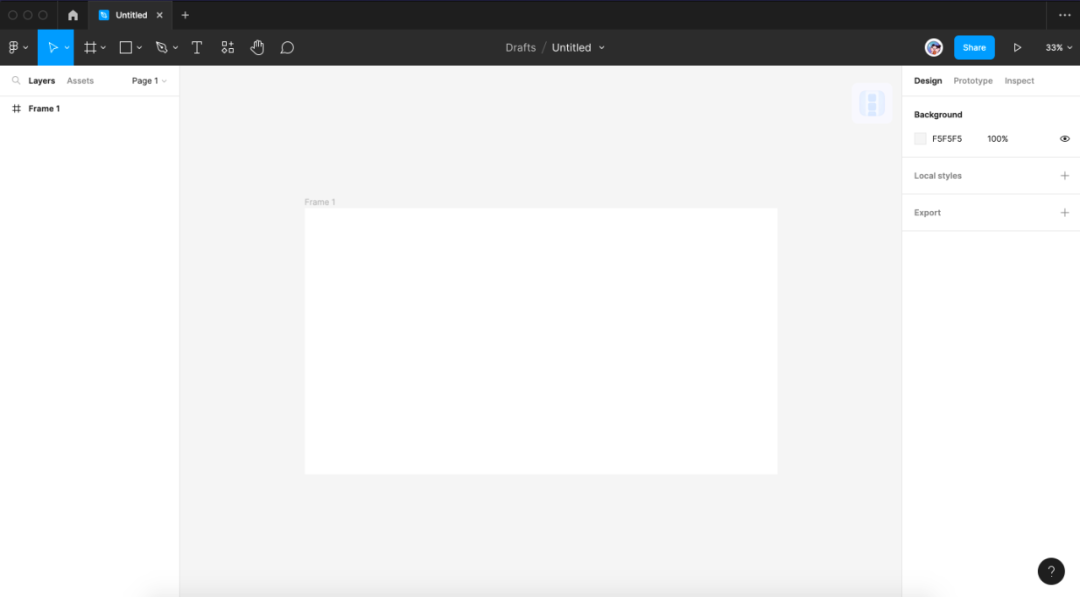
Task: Select the Frame tool
Action: point(90,48)
